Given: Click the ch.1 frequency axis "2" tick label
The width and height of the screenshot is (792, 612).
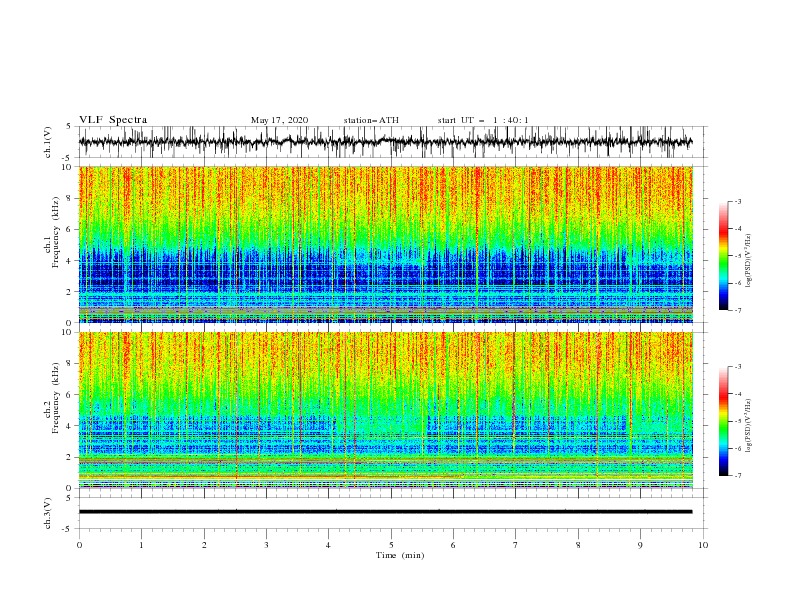Looking at the screenshot, I should click(x=70, y=292).
